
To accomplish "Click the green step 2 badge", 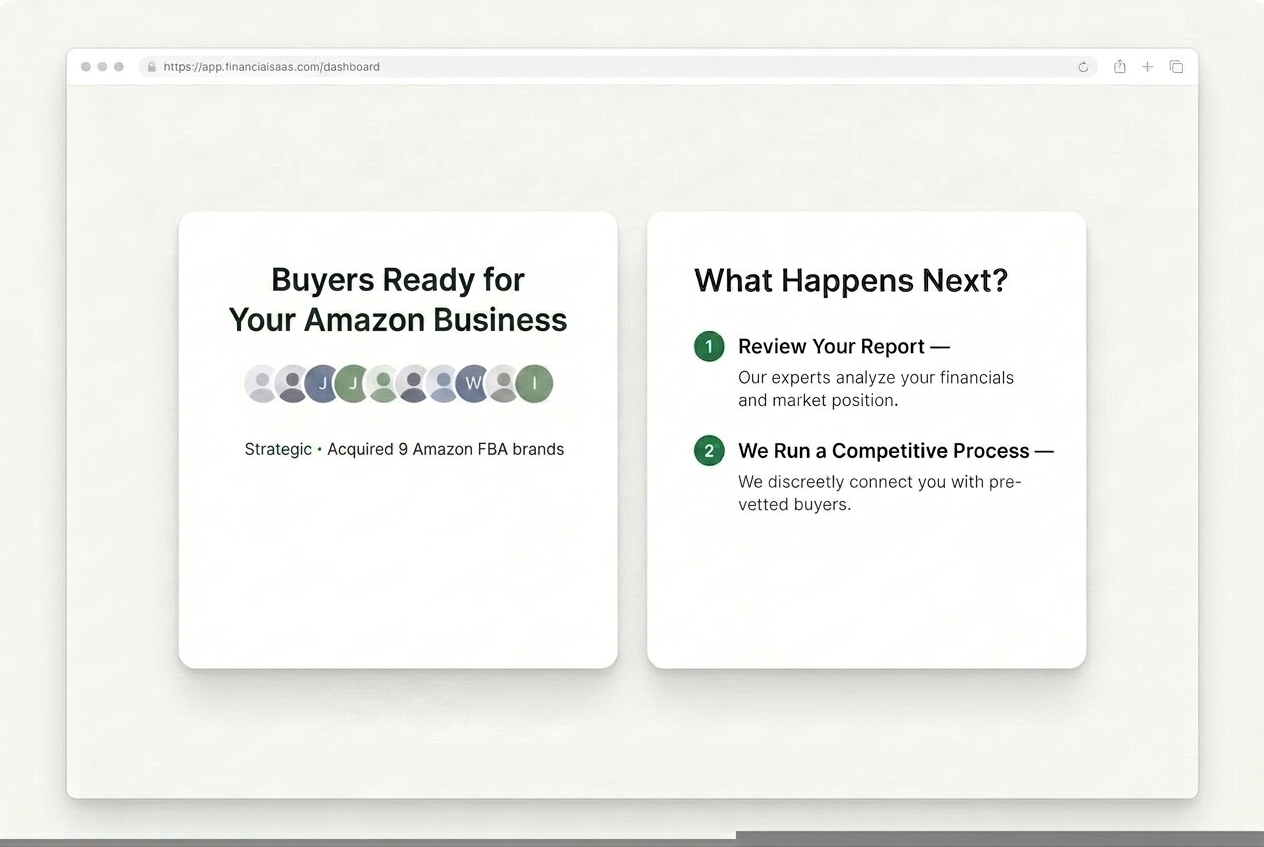I will [709, 451].
